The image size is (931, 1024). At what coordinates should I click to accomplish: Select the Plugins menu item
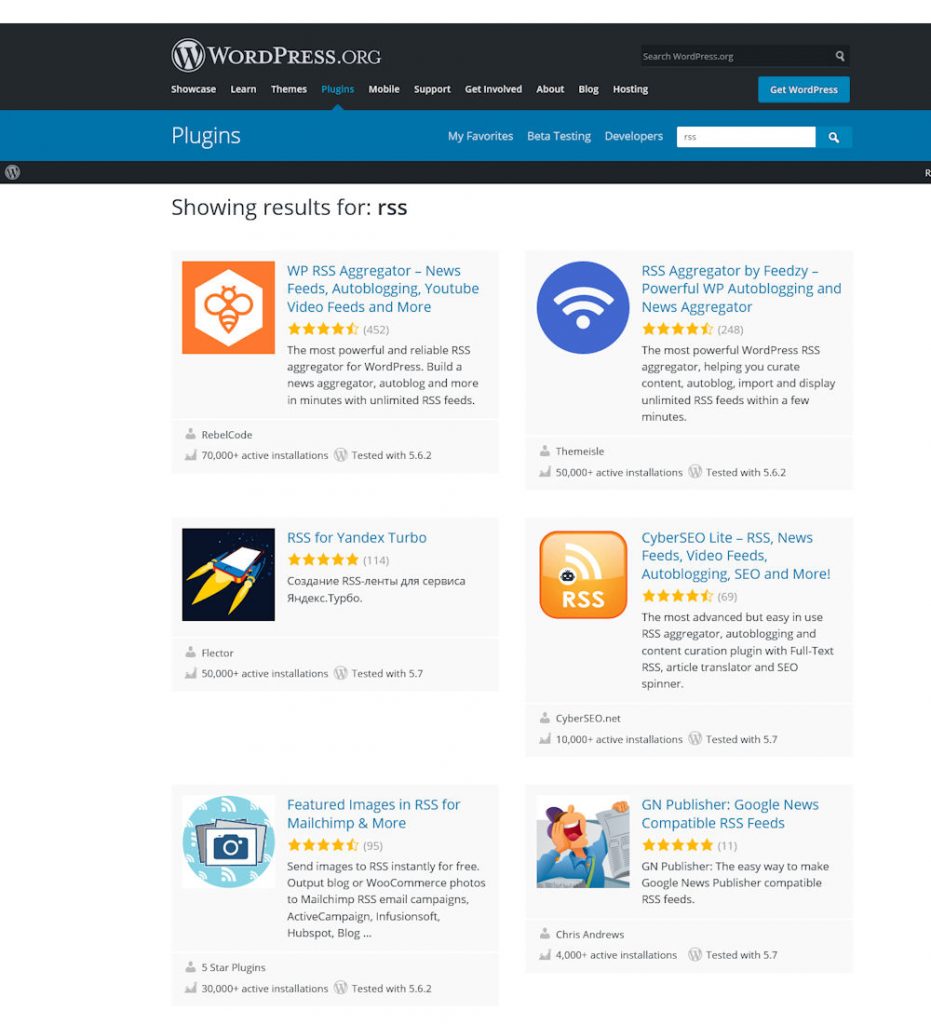tap(338, 89)
